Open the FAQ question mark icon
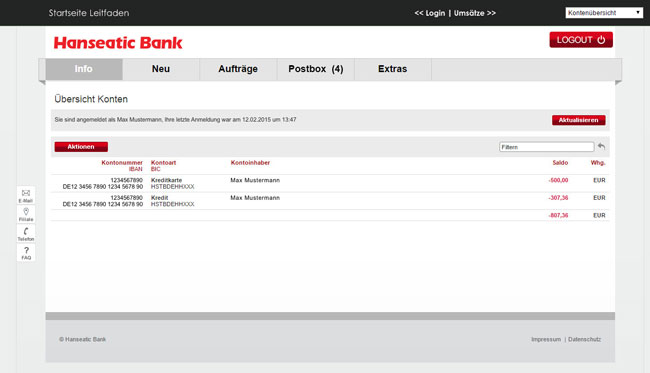Screen dimensions: 650x373 tap(26, 253)
